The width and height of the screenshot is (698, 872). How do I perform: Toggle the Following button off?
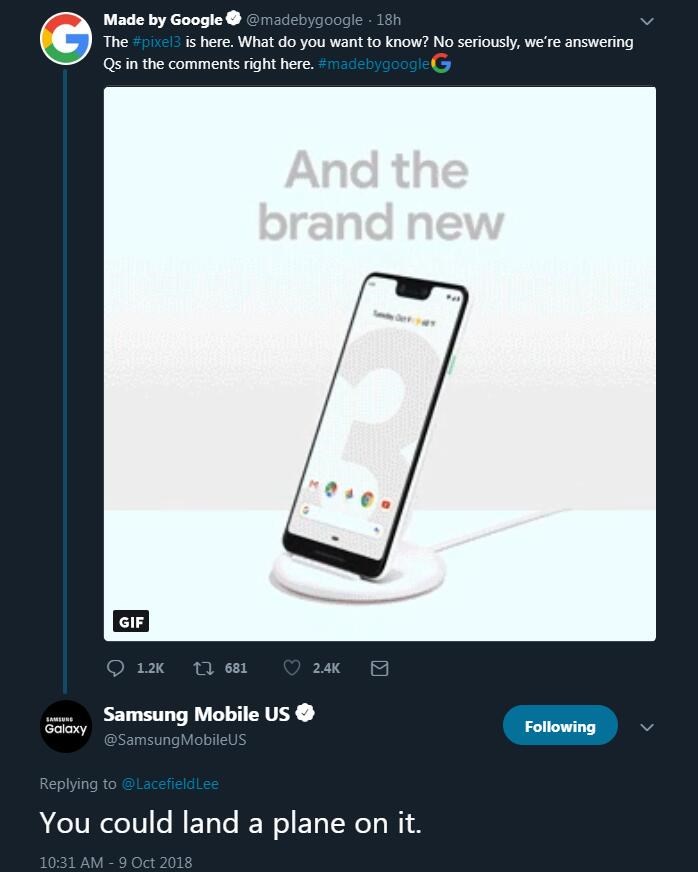(560, 725)
